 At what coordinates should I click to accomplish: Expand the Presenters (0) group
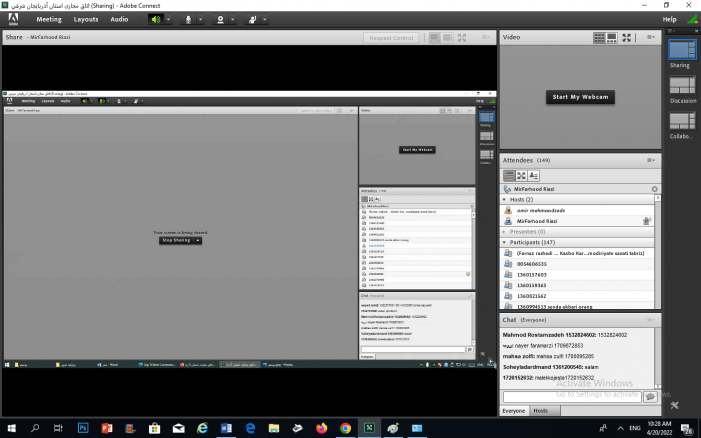504,231
